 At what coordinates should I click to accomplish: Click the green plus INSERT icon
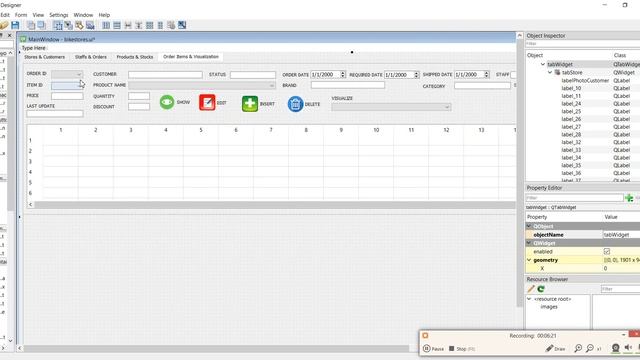(x=250, y=104)
